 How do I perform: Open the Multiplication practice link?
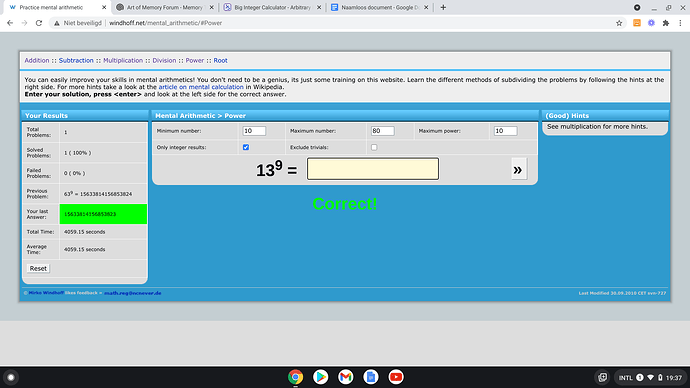coord(123,60)
